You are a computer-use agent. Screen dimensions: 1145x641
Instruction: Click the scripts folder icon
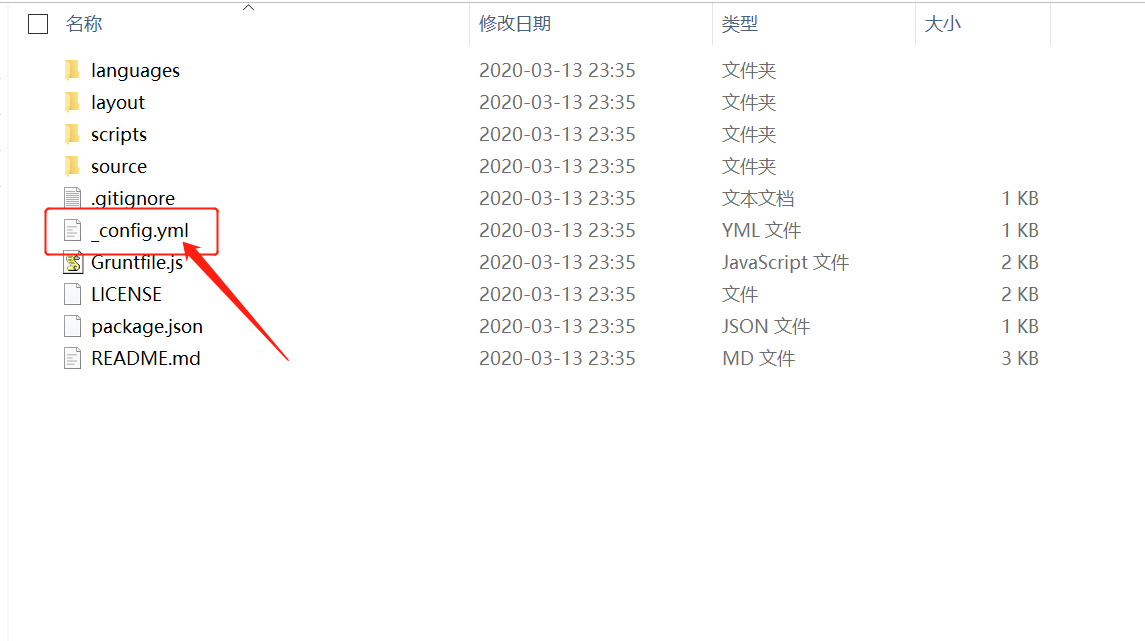72,134
